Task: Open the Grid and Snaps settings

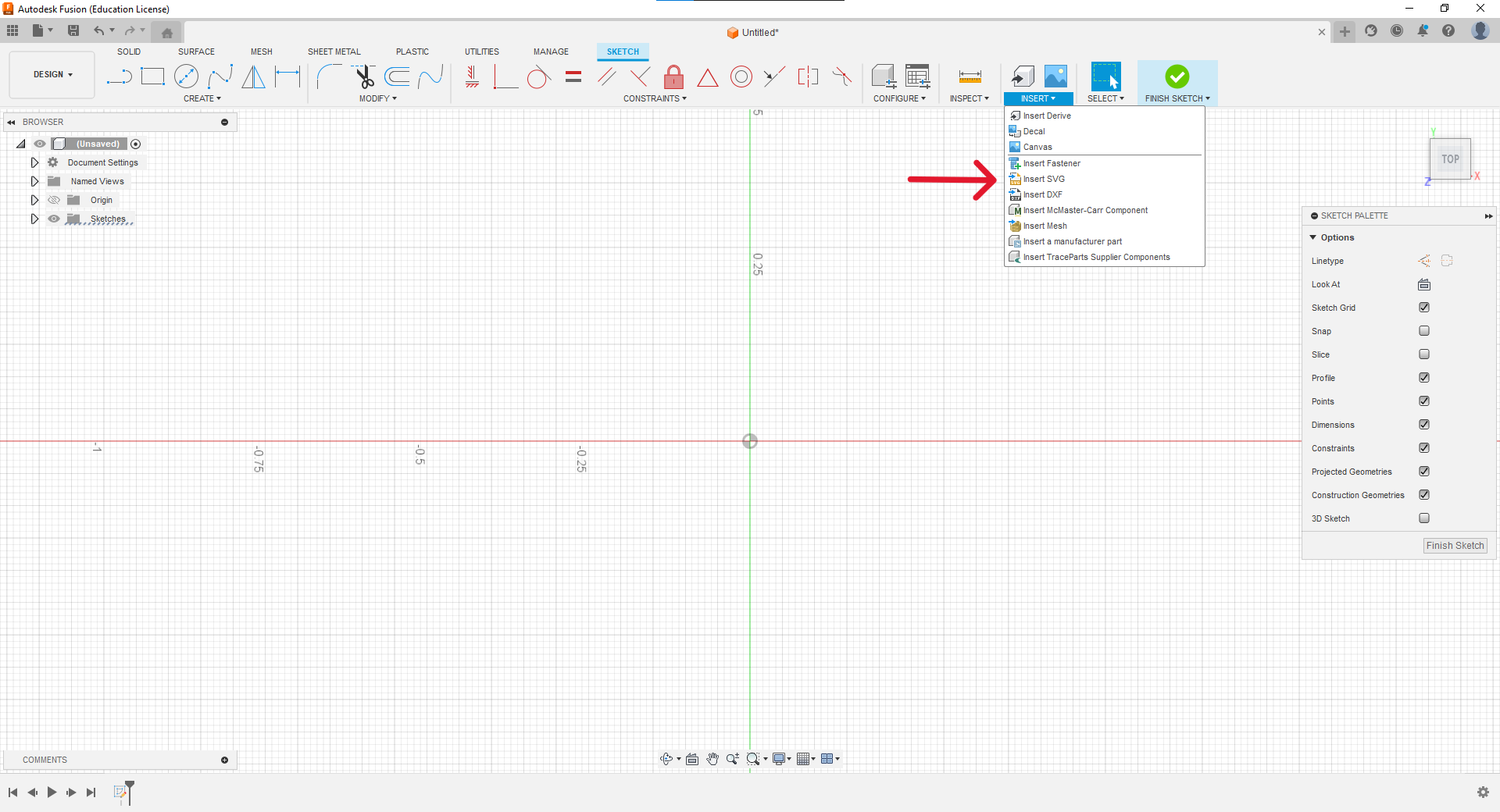Action: tap(806, 759)
